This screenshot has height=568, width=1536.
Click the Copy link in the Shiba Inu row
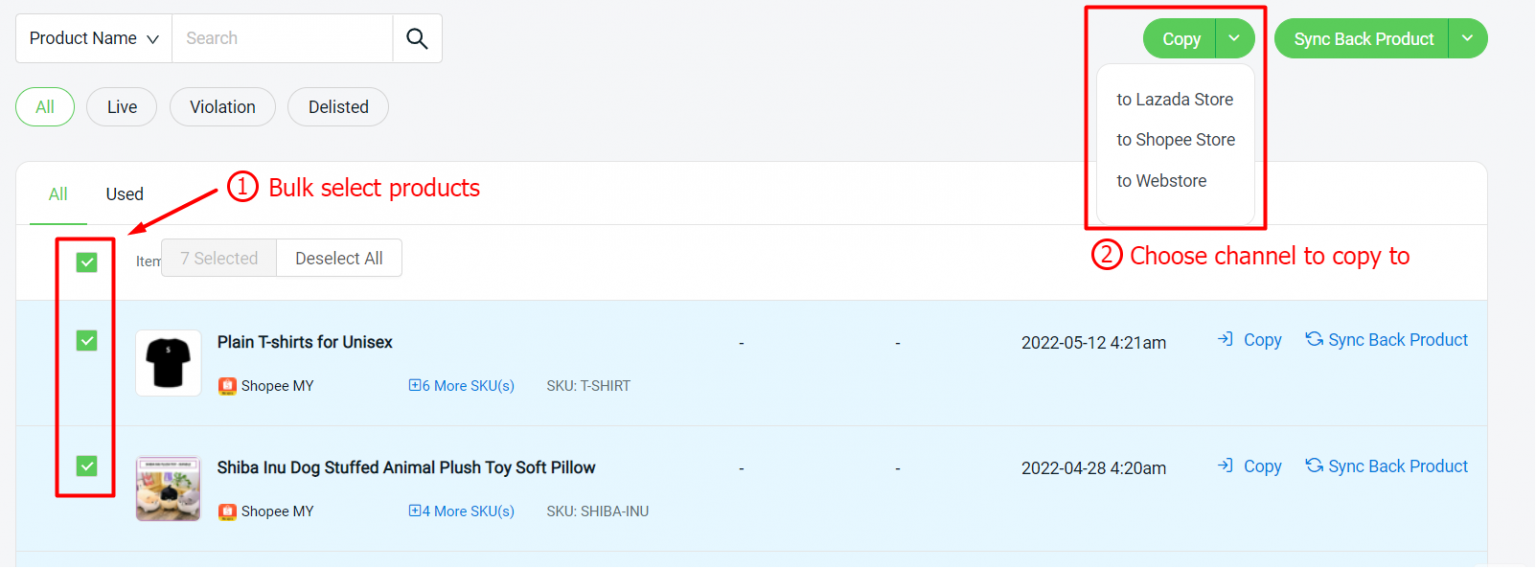coord(1249,466)
